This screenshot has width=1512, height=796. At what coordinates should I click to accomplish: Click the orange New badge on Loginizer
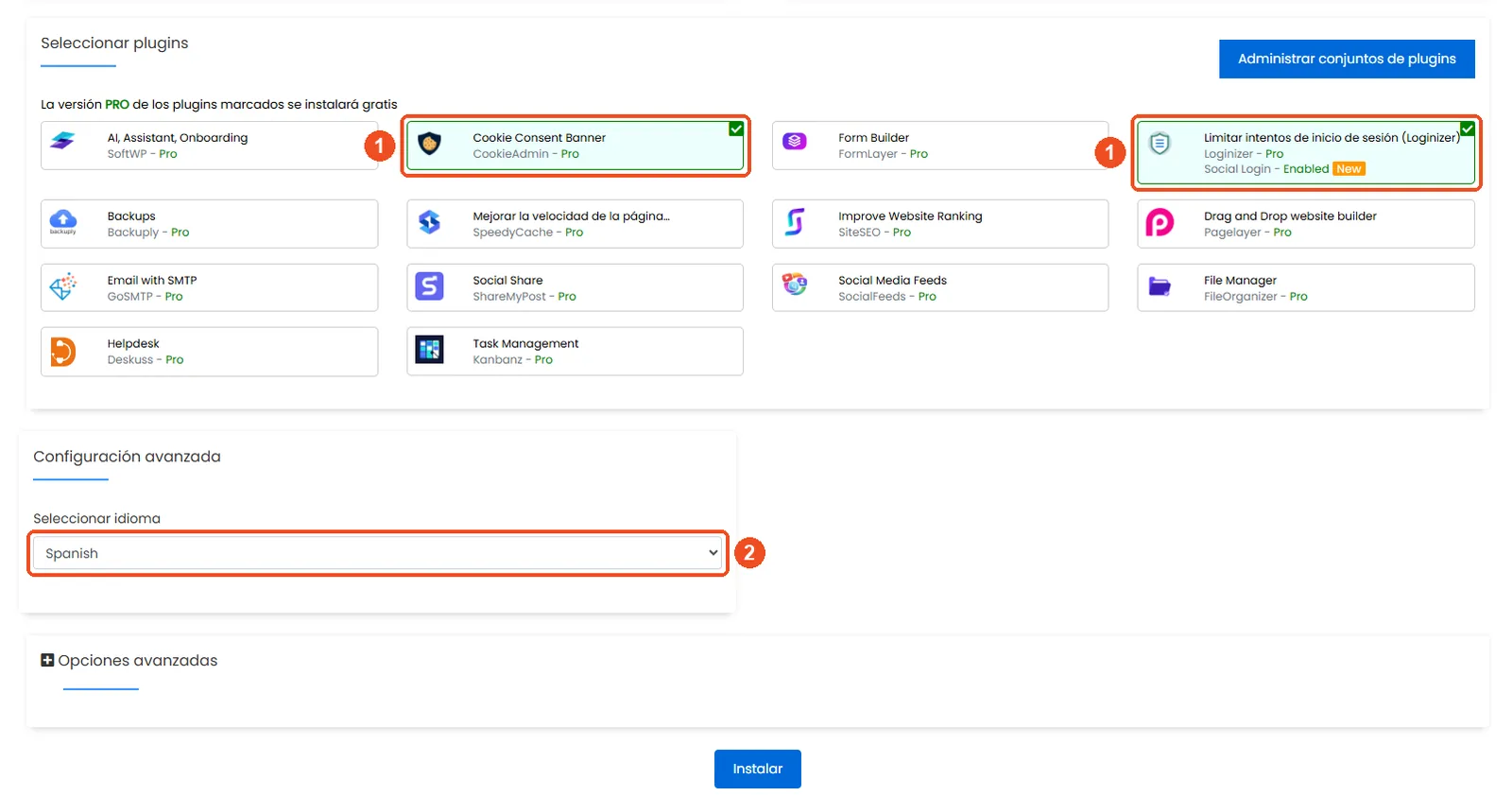point(1349,169)
